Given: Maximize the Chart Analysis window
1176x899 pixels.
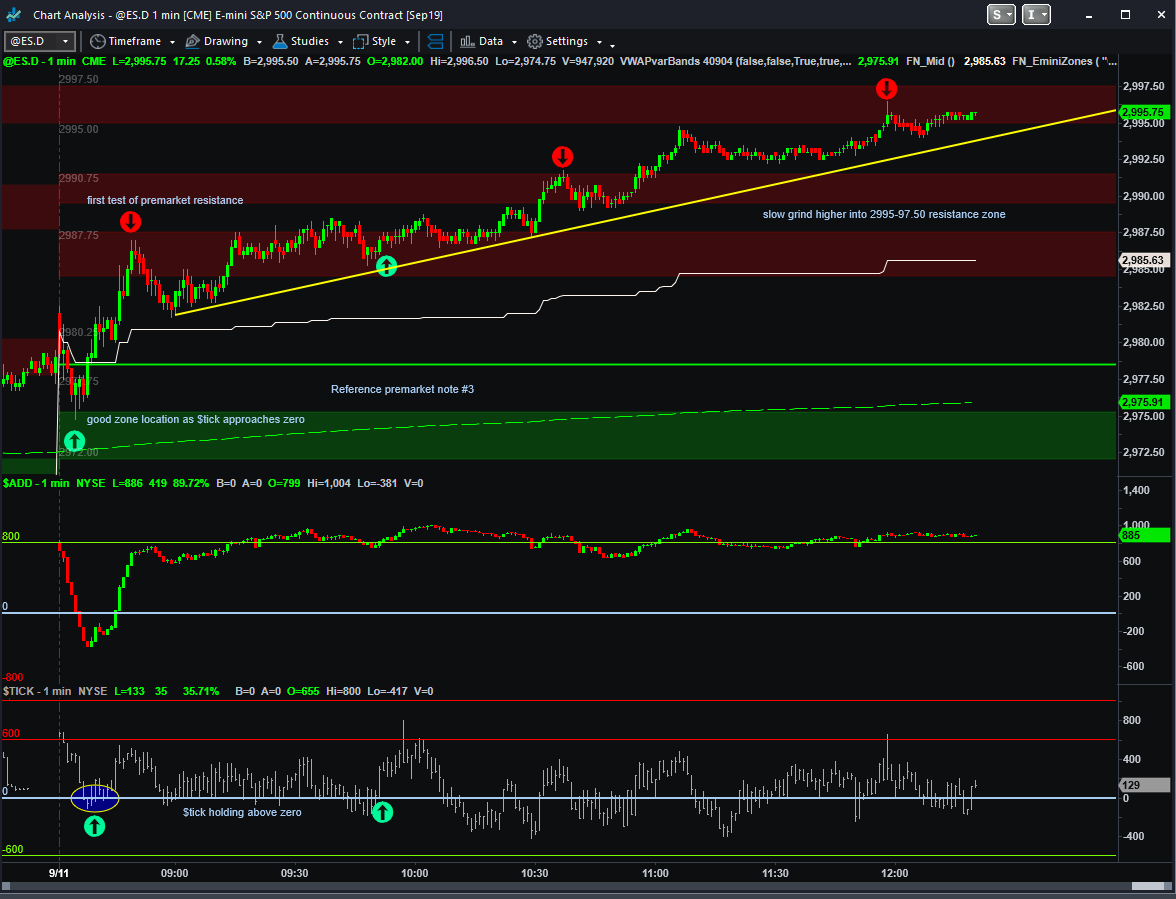Looking at the screenshot, I should (x=1125, y=14).
